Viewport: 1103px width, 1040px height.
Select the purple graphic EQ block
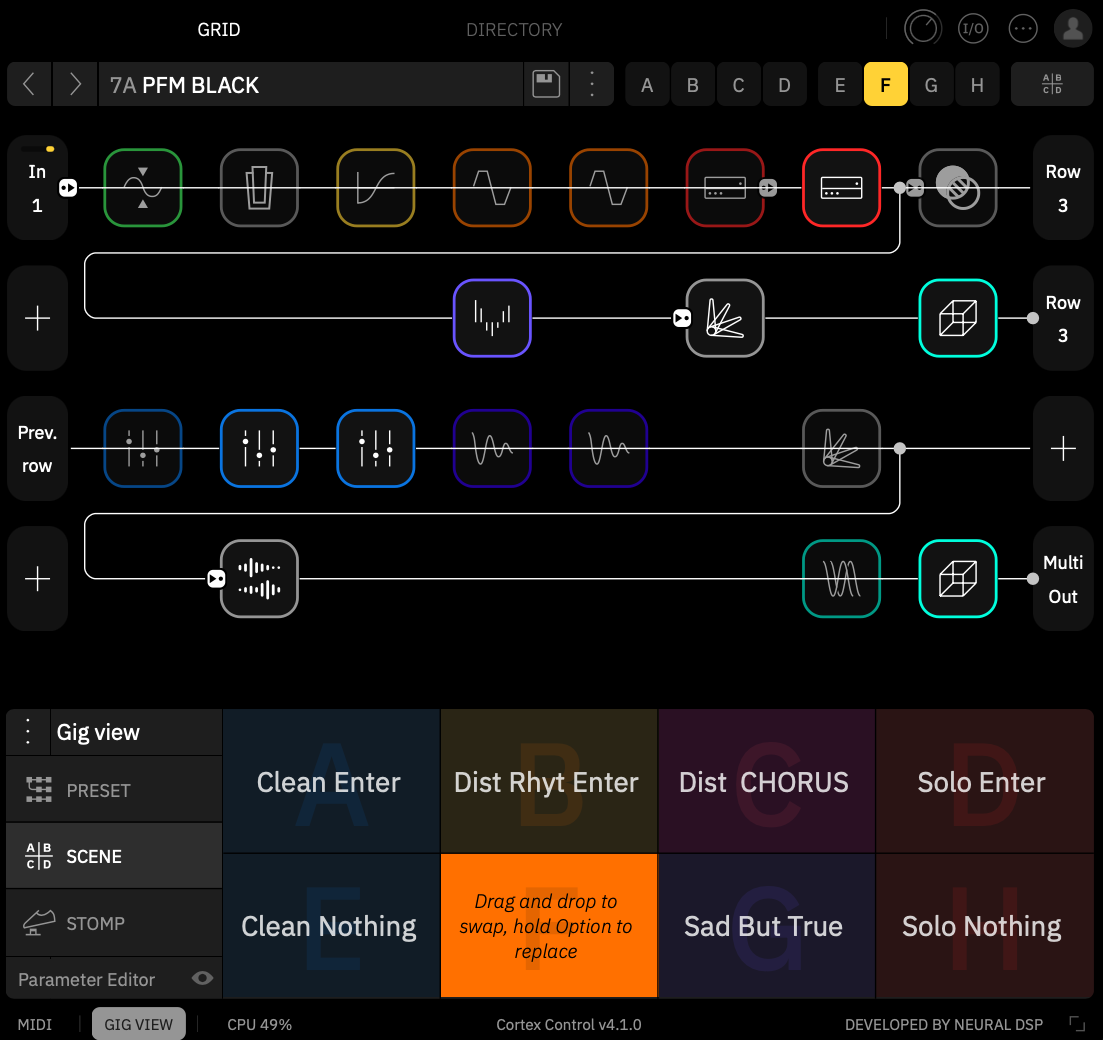[x=492, y=318]
